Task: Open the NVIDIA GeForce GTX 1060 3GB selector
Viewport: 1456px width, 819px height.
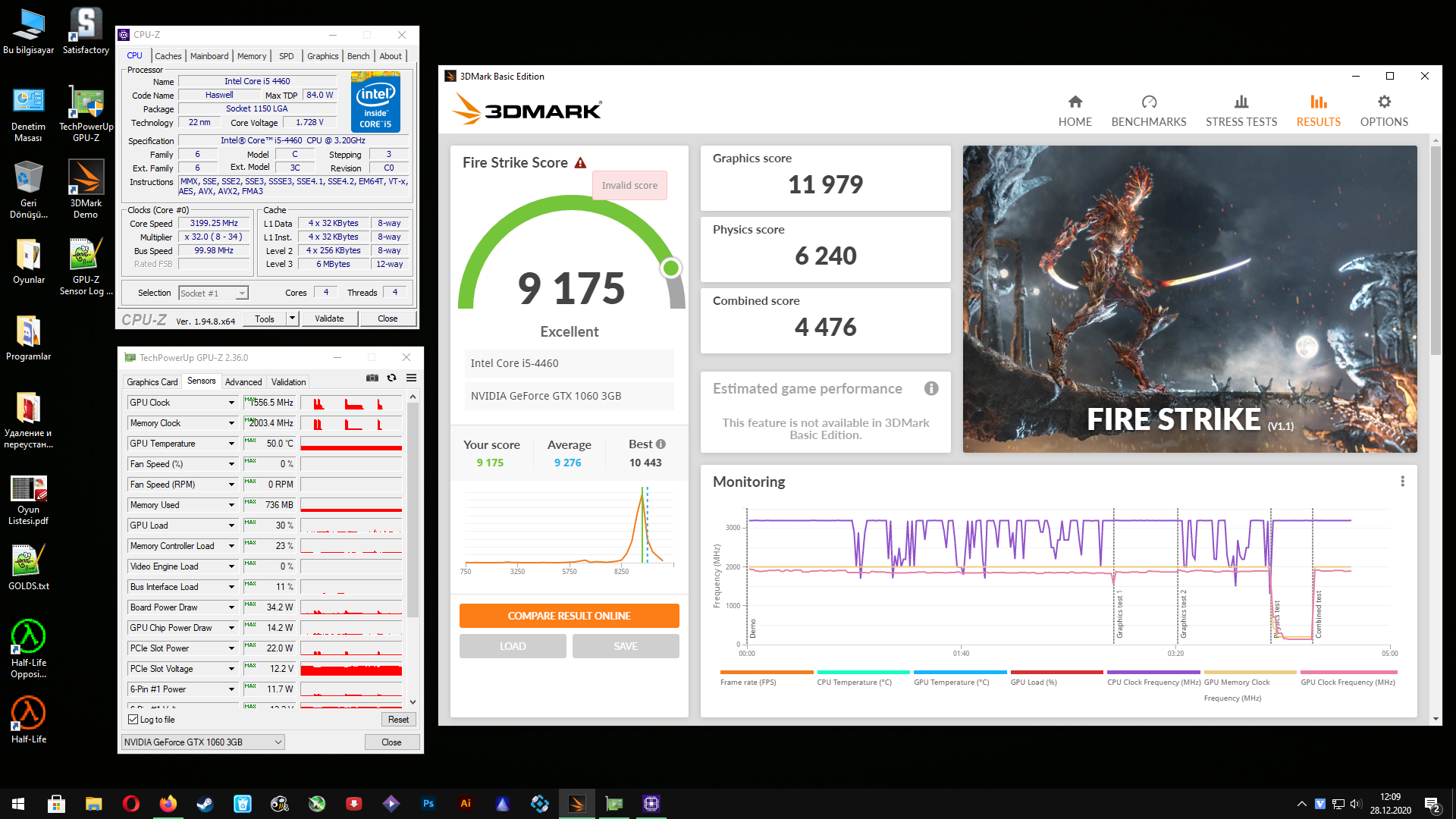Action: pos(203,742)
